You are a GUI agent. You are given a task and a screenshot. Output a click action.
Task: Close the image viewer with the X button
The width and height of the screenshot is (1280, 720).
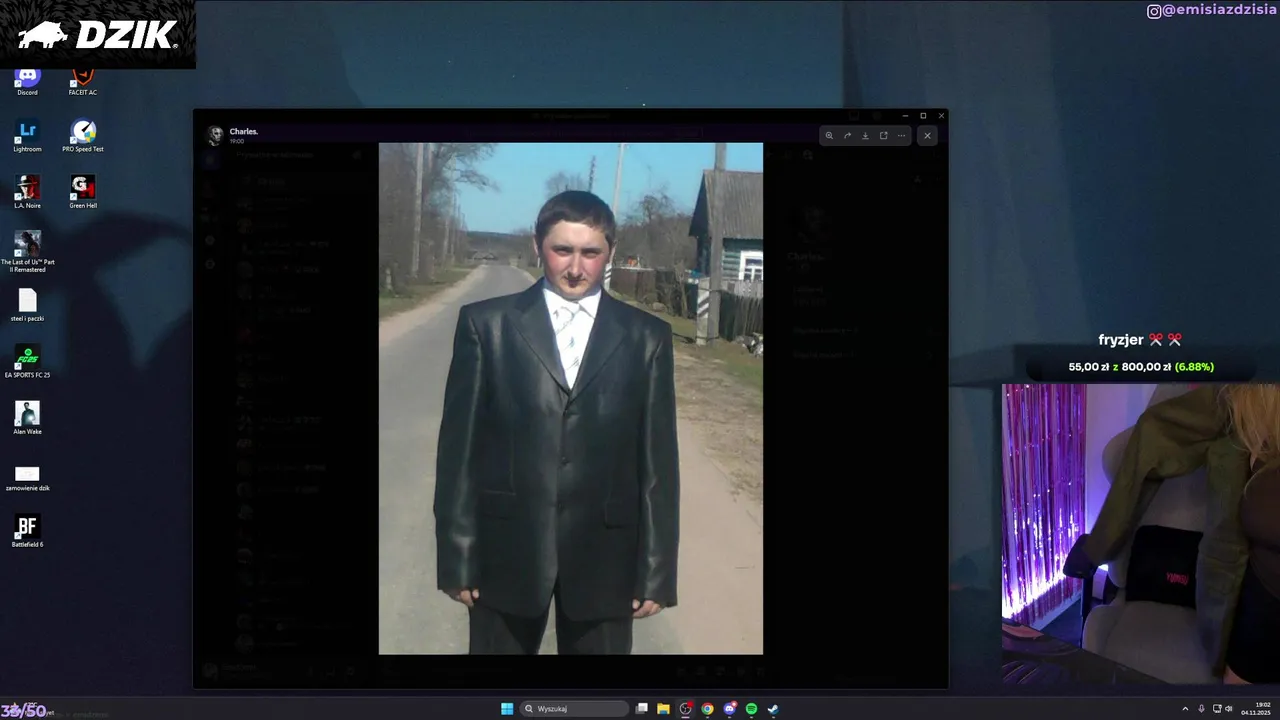pyautogui.click(x=927, y=136)
